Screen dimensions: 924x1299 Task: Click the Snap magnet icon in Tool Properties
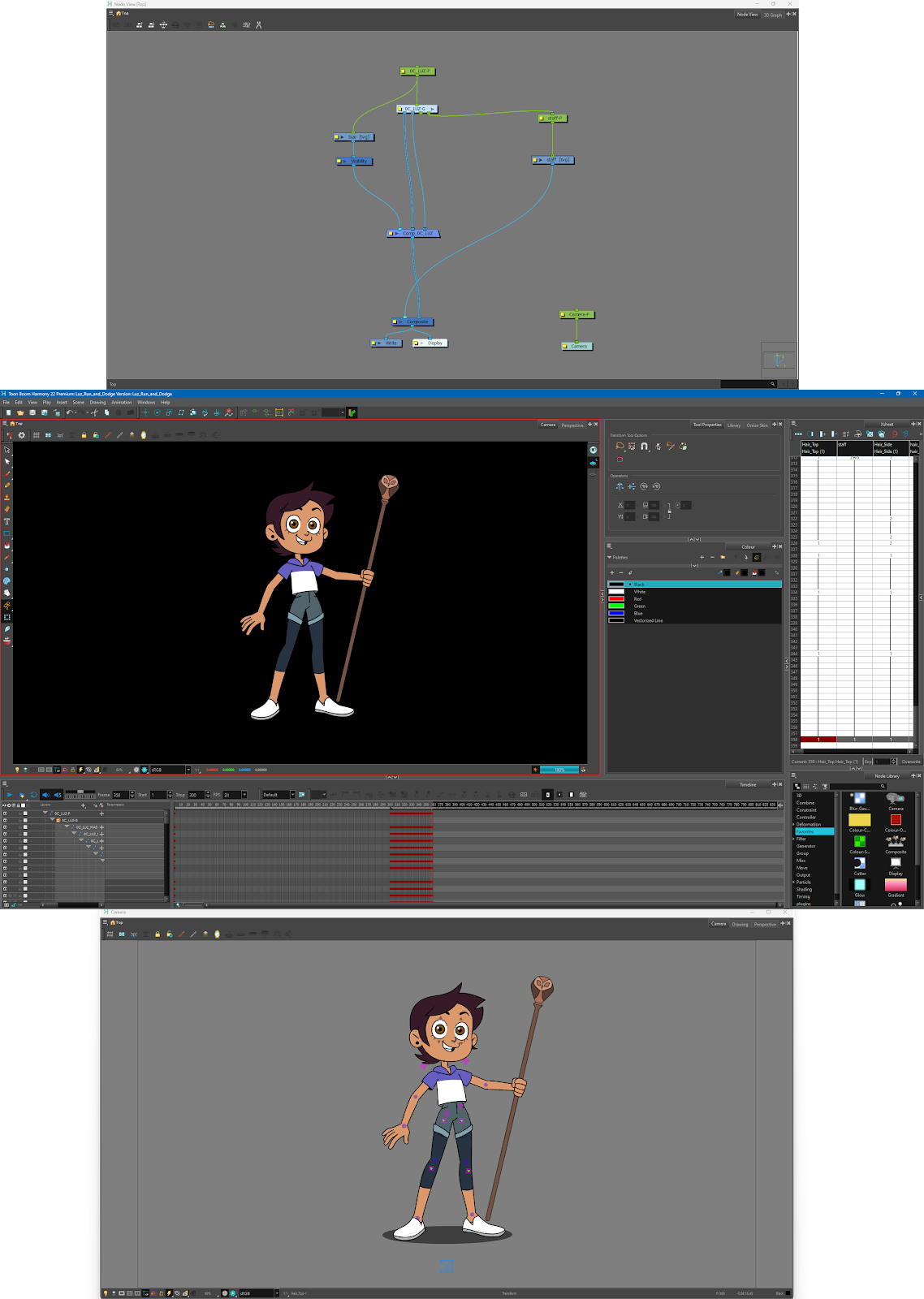coord(644,446)
